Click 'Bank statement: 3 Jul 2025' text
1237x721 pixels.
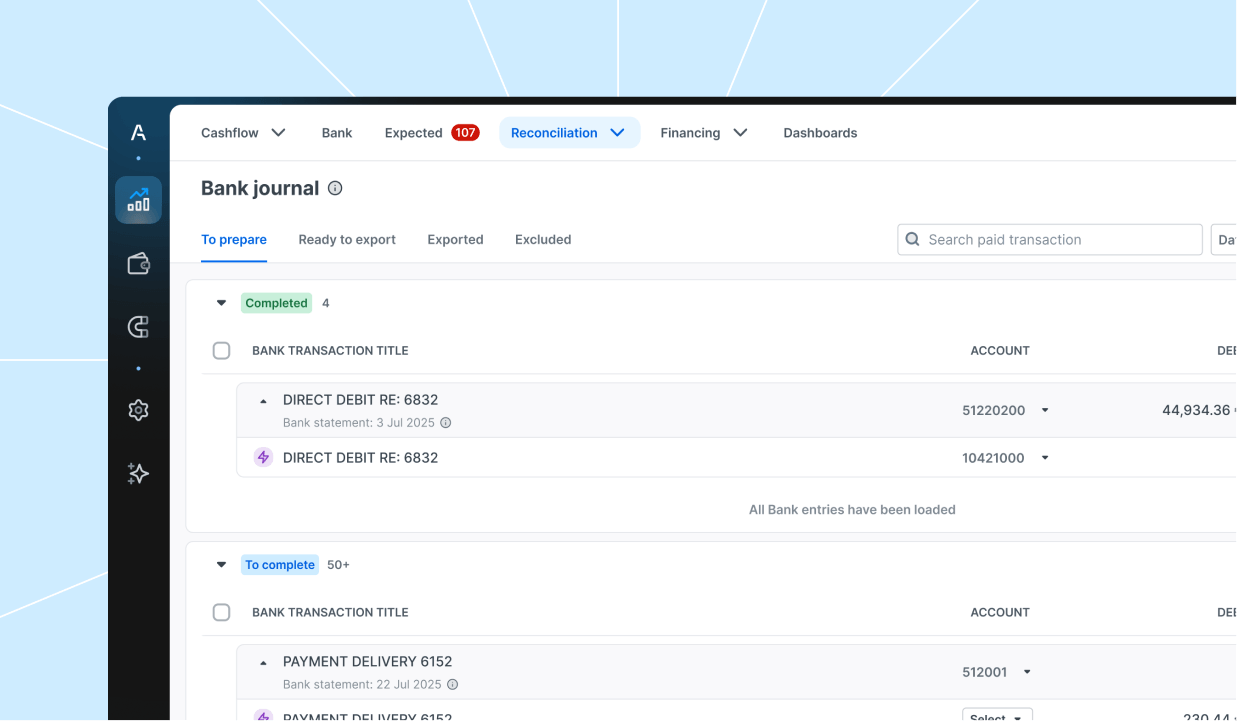(359, 423)
